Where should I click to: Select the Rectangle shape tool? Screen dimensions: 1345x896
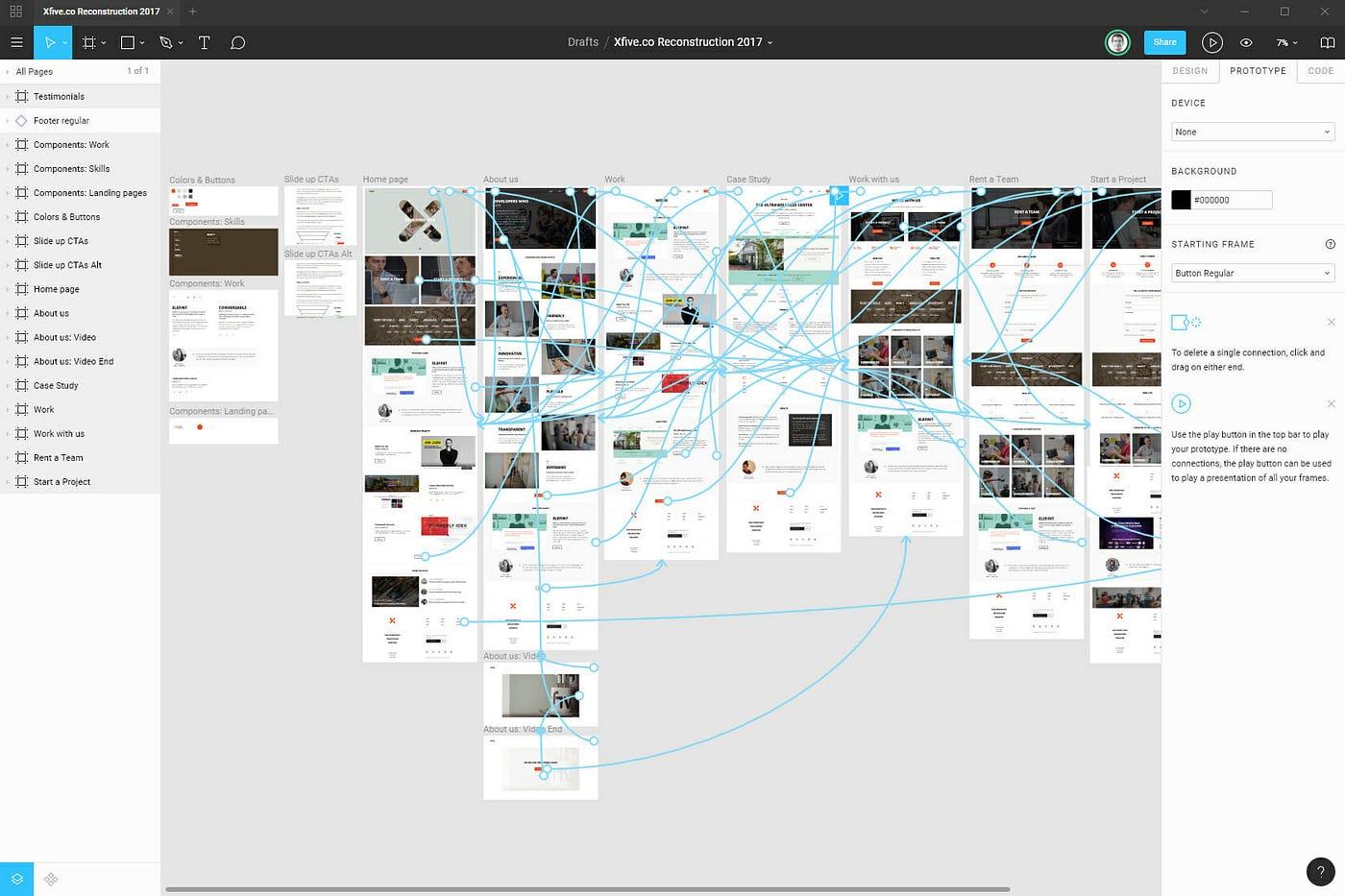(x=127, y=42)
